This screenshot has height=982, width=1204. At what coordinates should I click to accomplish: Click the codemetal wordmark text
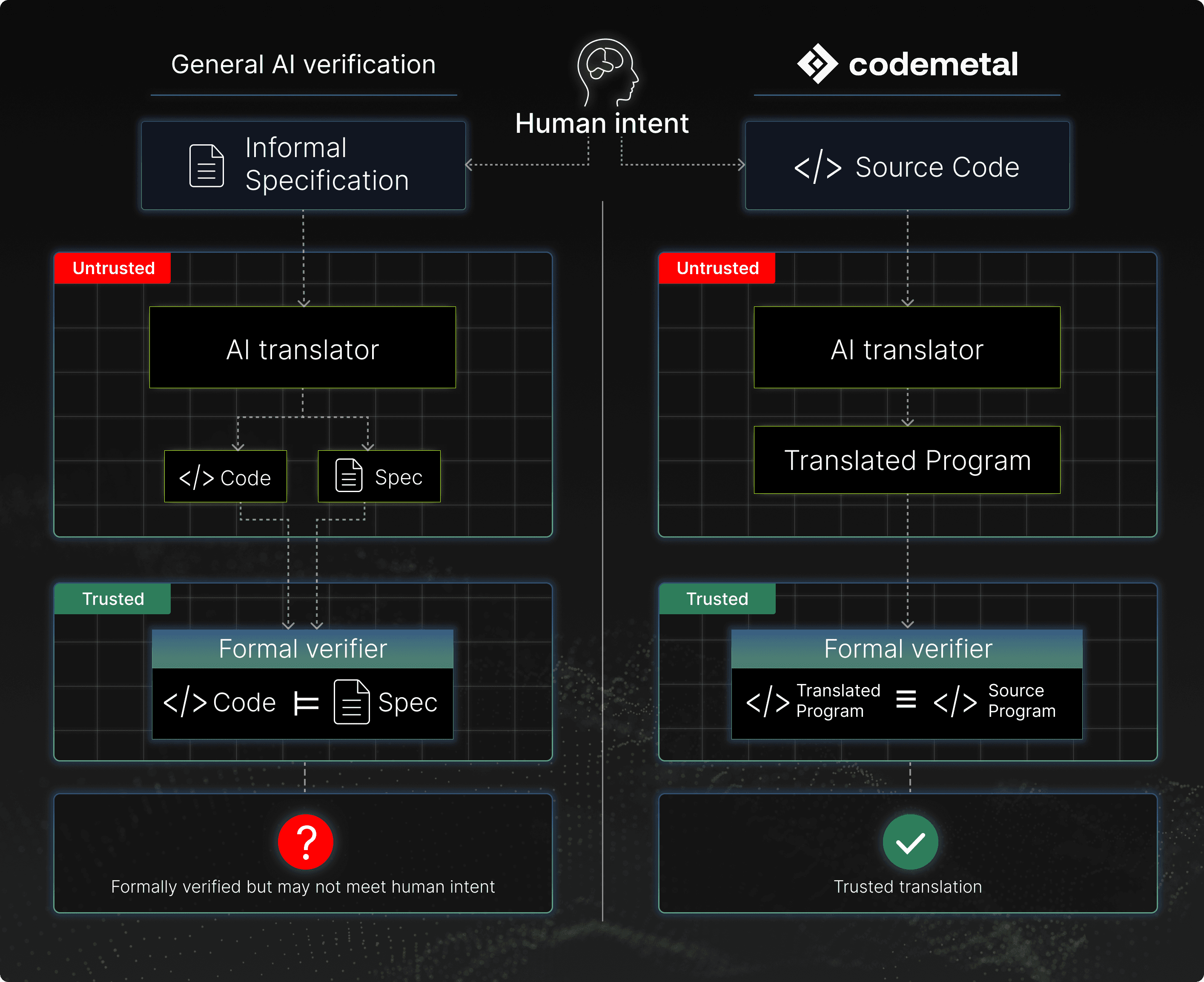tap(934, 64)
